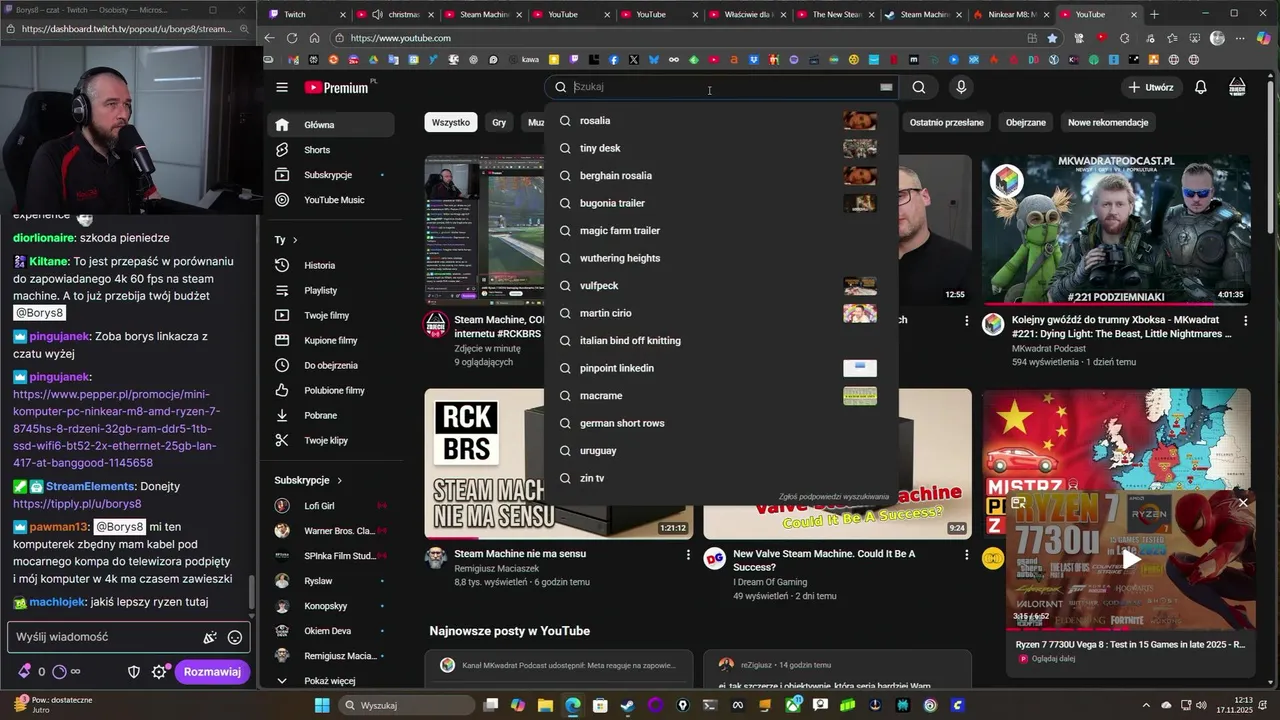Image resolution: width=1280 pixels, height=720 pixels.
Task: Open Pobrane downloads in sidebar
Action: [330, 415]
